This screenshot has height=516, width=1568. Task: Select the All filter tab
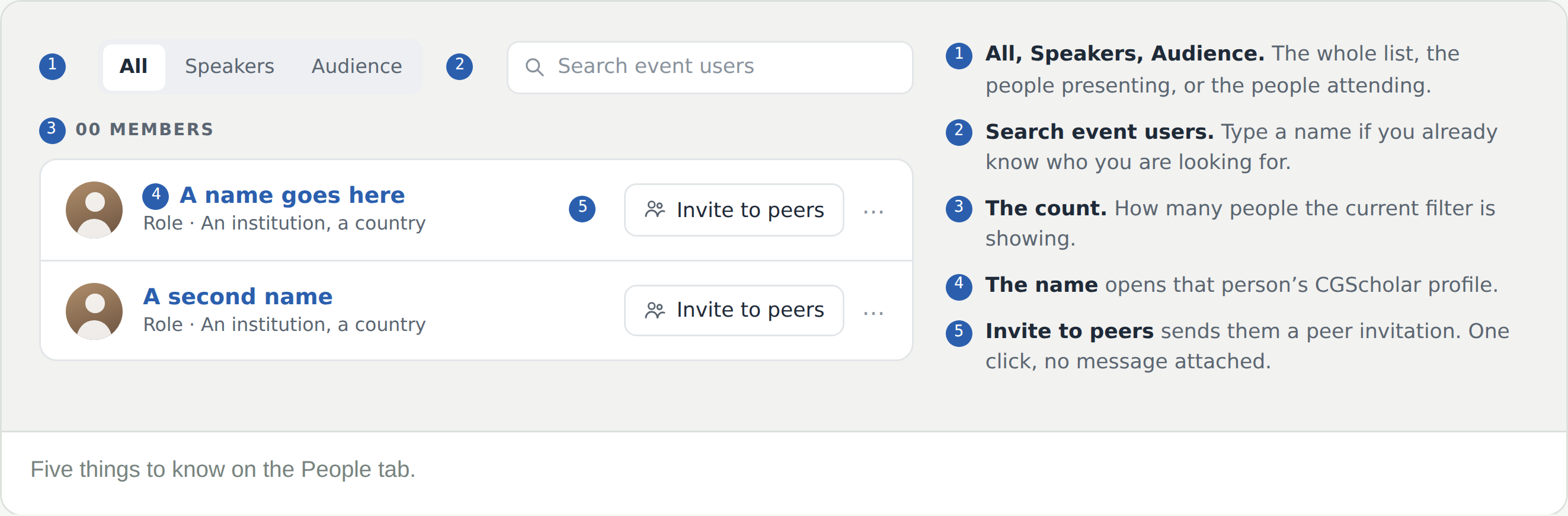pyautogui.click(x=133, y=67)
